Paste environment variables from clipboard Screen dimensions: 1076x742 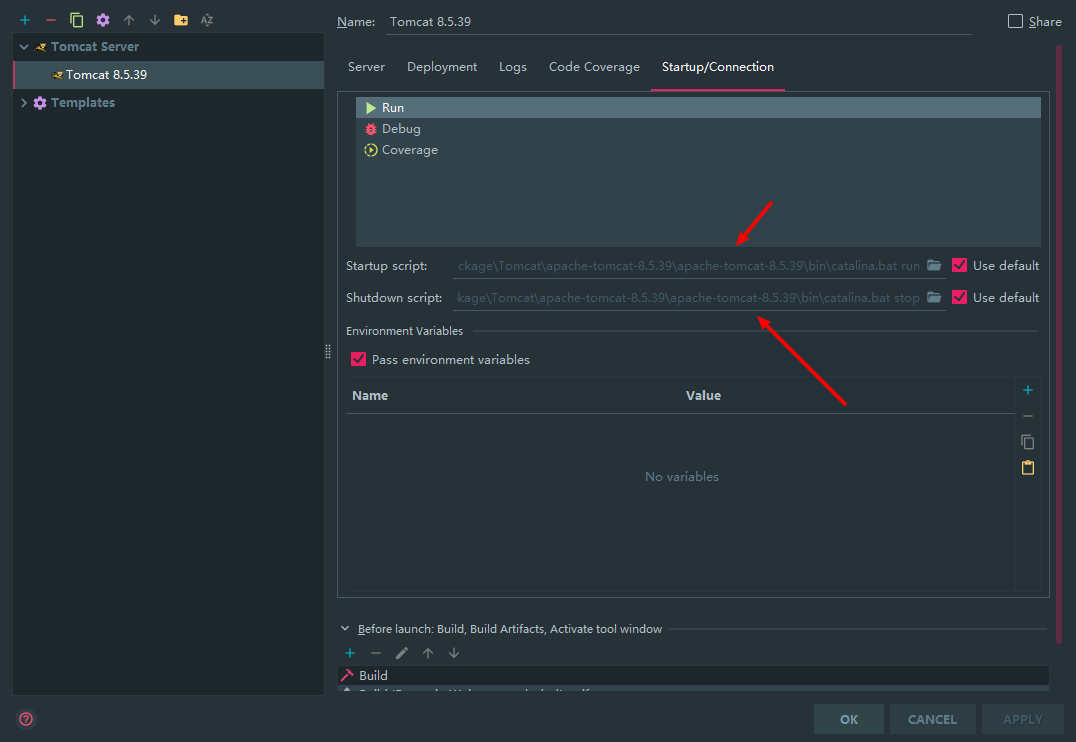[1028, 467]
